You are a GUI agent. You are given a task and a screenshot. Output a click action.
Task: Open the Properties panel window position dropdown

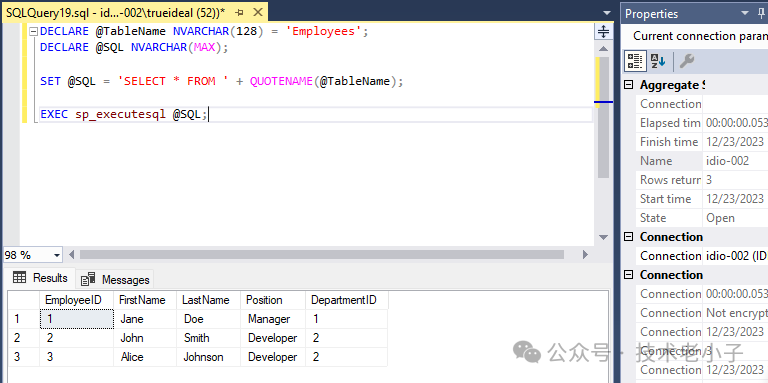point(745,13)
